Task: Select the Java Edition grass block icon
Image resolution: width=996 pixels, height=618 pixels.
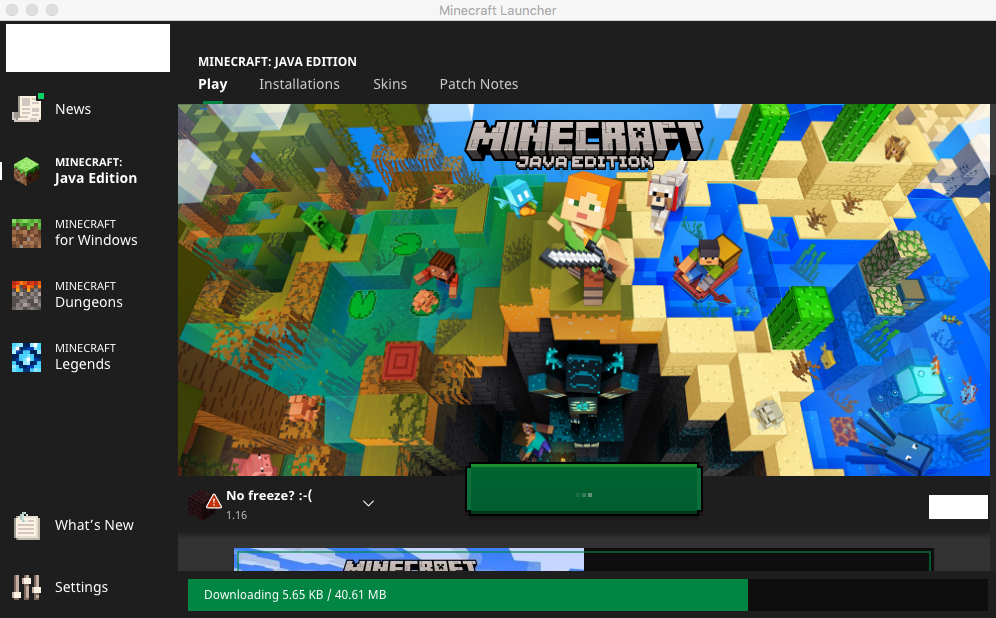Action: (x=27, y=171)
